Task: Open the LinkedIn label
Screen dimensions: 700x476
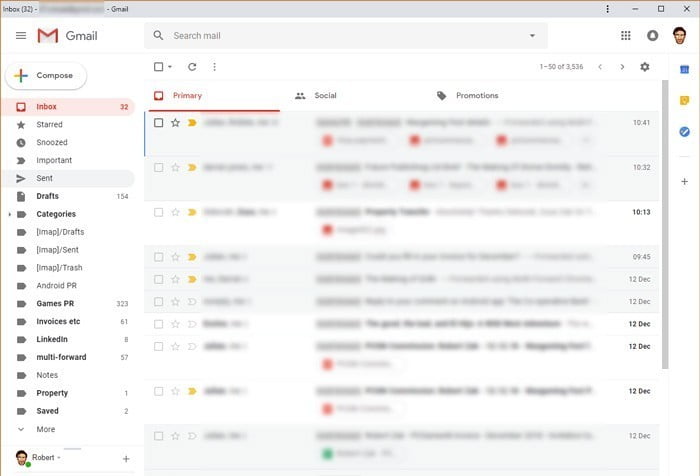Action: [68, 339]
